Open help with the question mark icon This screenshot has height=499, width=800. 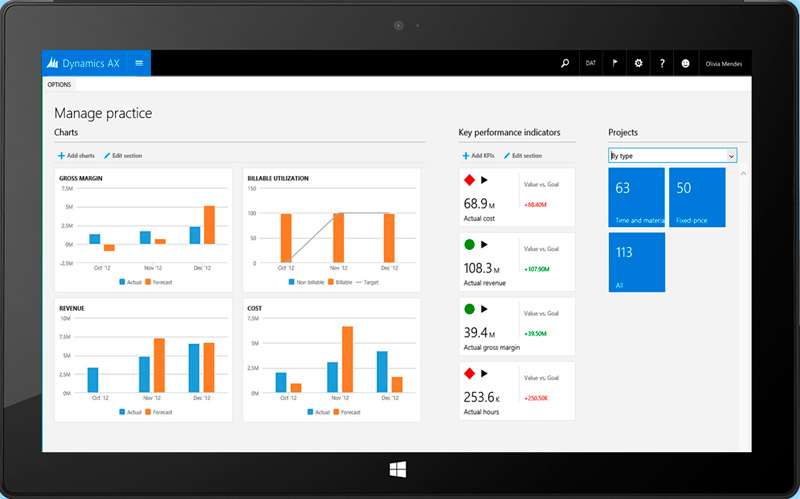[662, 63]
